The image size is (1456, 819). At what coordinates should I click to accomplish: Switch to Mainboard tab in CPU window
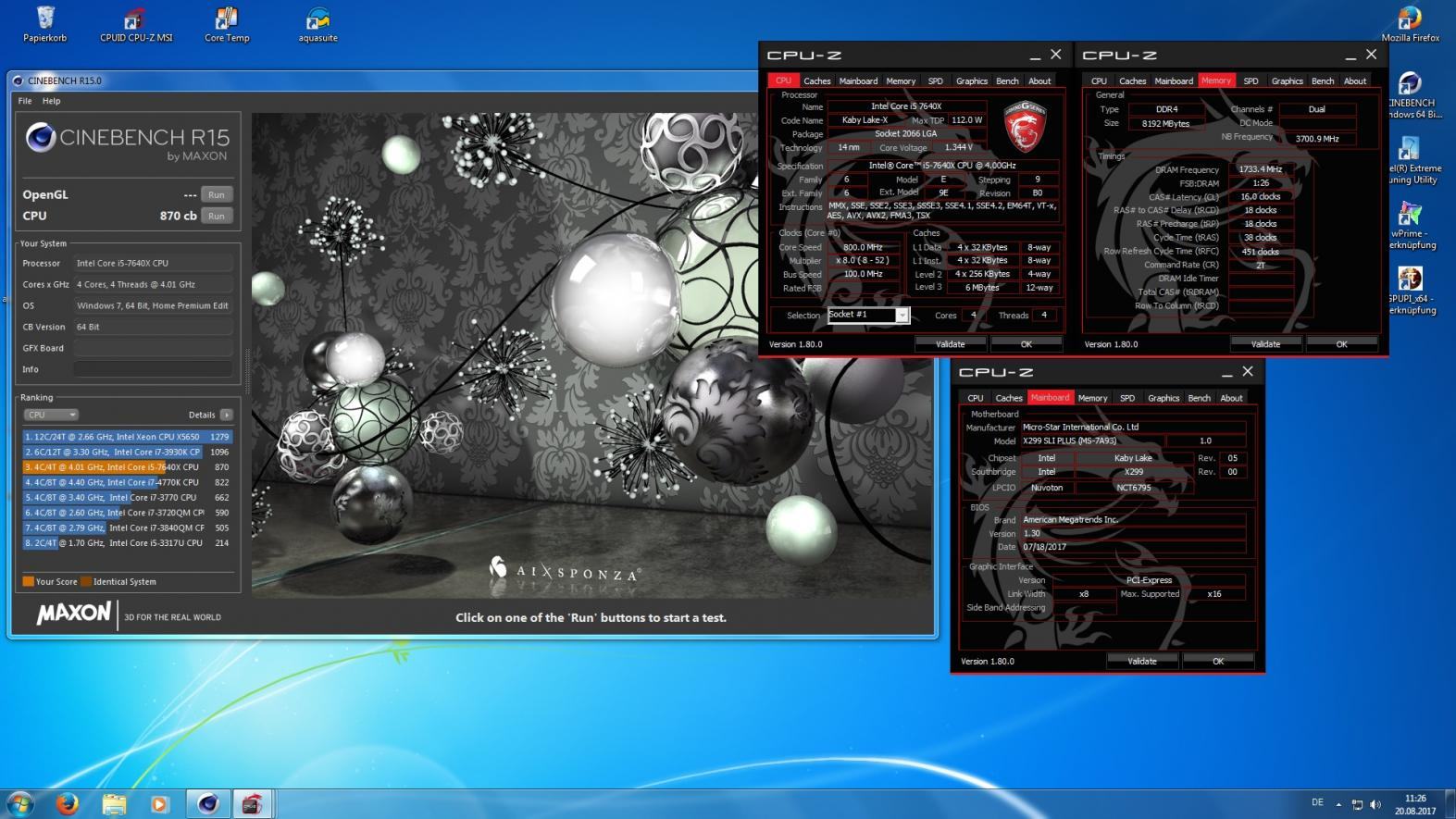point(858,81)
